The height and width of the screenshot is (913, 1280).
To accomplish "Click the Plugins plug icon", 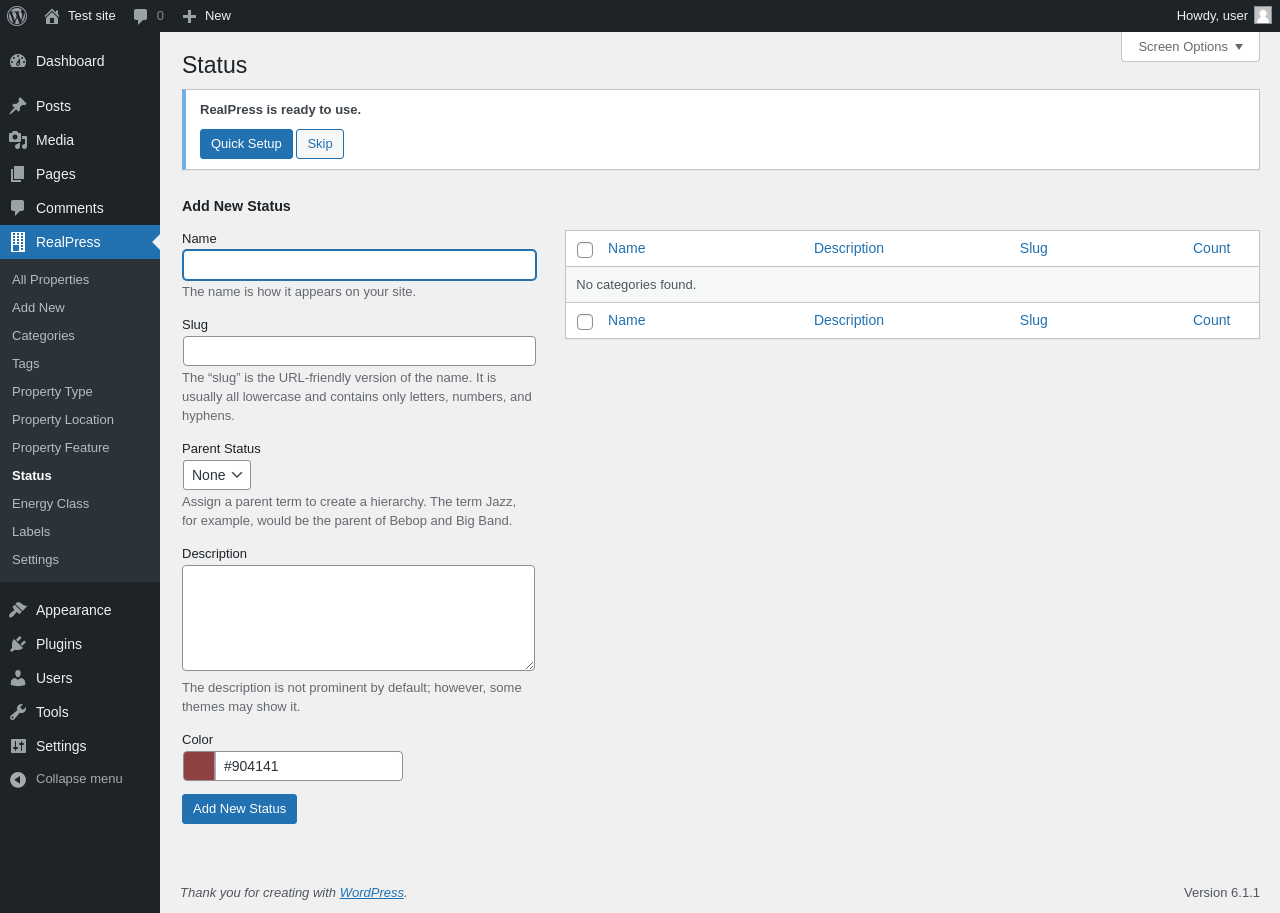I will (x=18, y=644).
